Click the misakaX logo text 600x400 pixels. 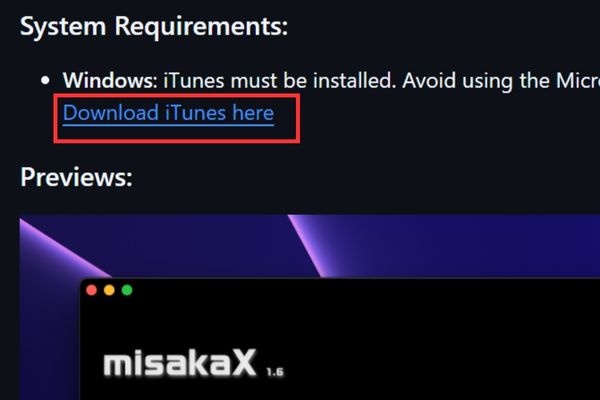pyautogui.click(x=179, y=363)
